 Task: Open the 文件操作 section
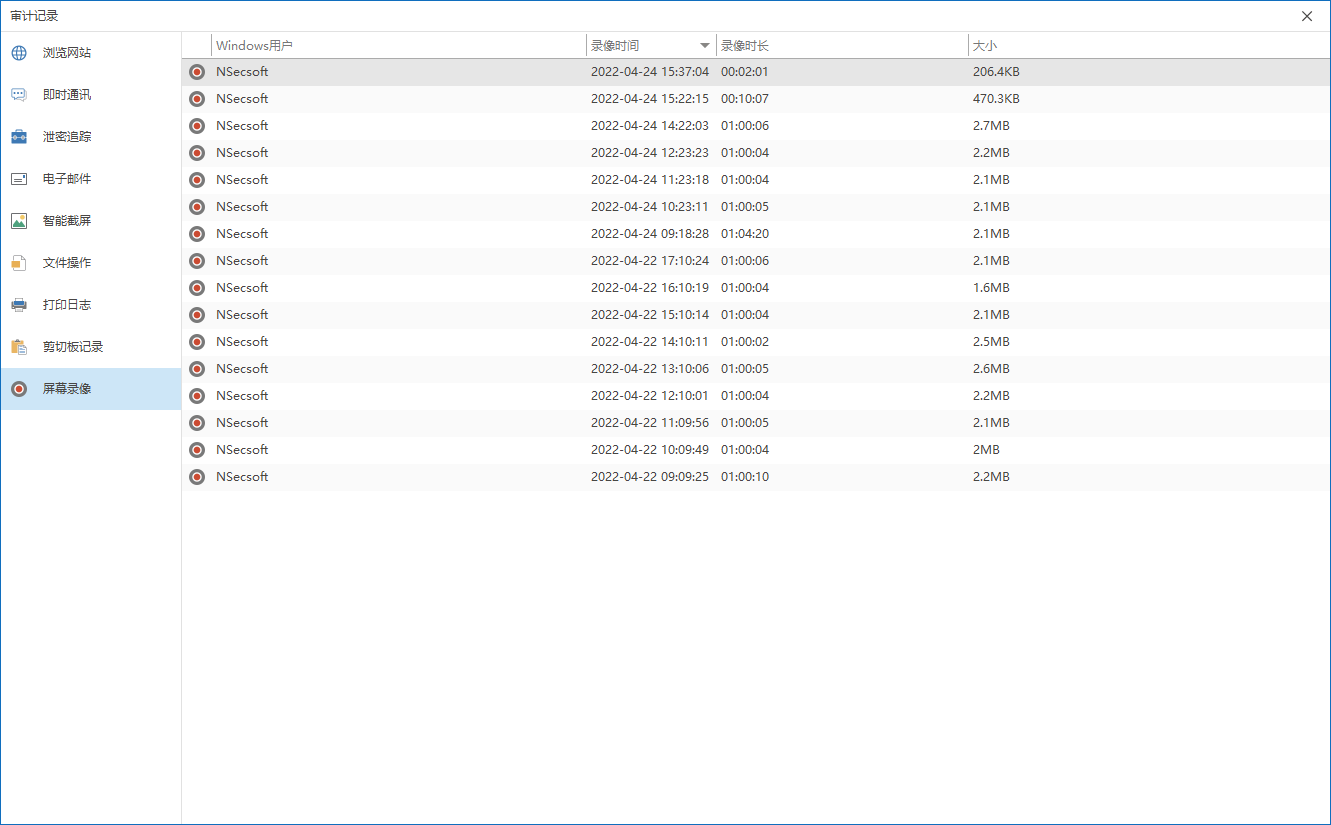click(91, 263)
